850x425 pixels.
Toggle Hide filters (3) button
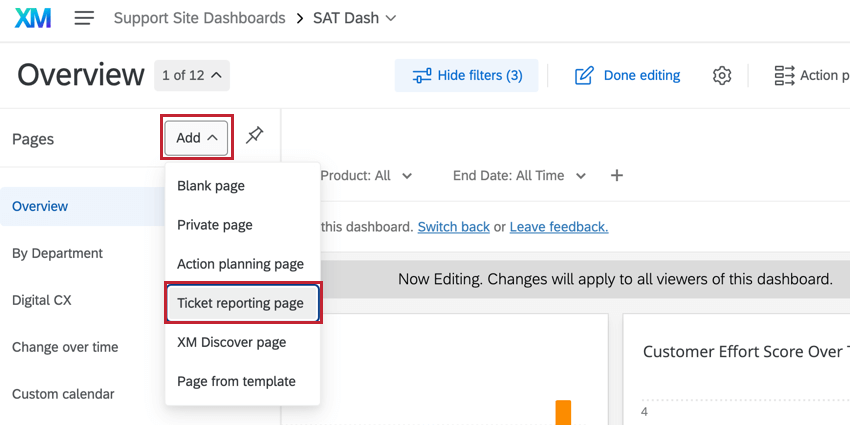pos(467,75)
